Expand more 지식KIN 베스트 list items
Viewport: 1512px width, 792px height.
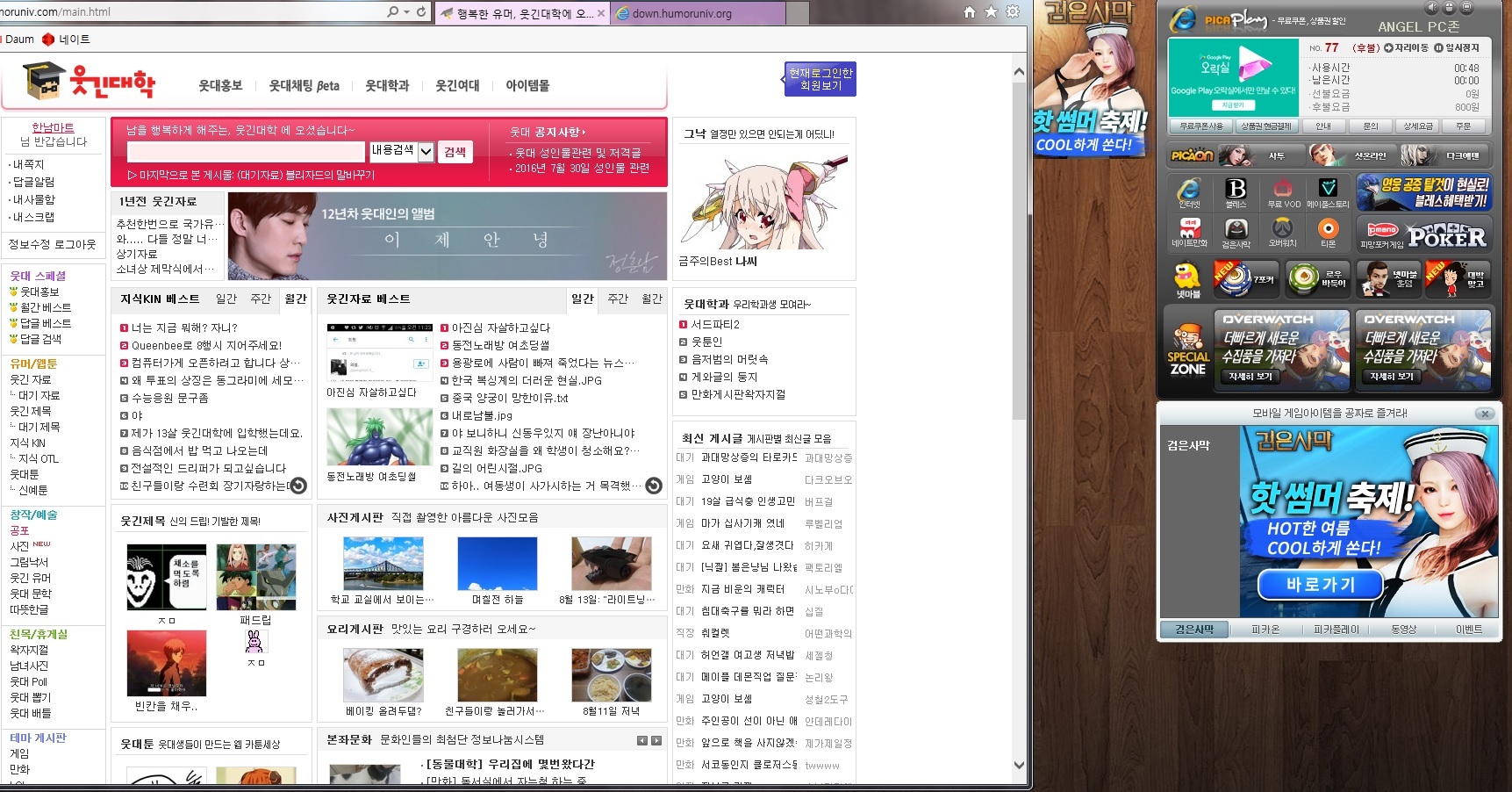point(298,486)
